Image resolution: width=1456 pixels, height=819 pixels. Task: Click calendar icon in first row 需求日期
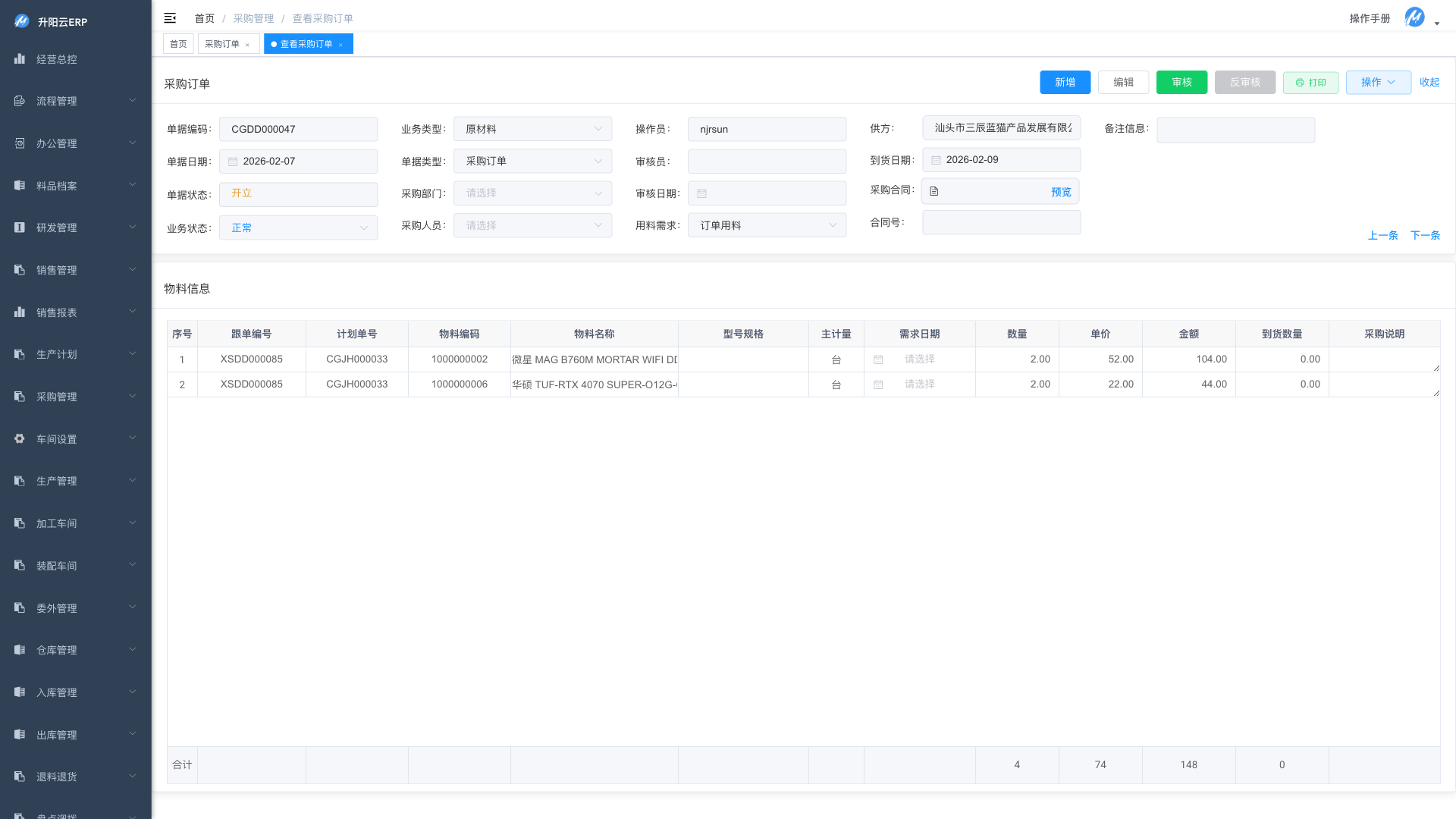(878, 359)
